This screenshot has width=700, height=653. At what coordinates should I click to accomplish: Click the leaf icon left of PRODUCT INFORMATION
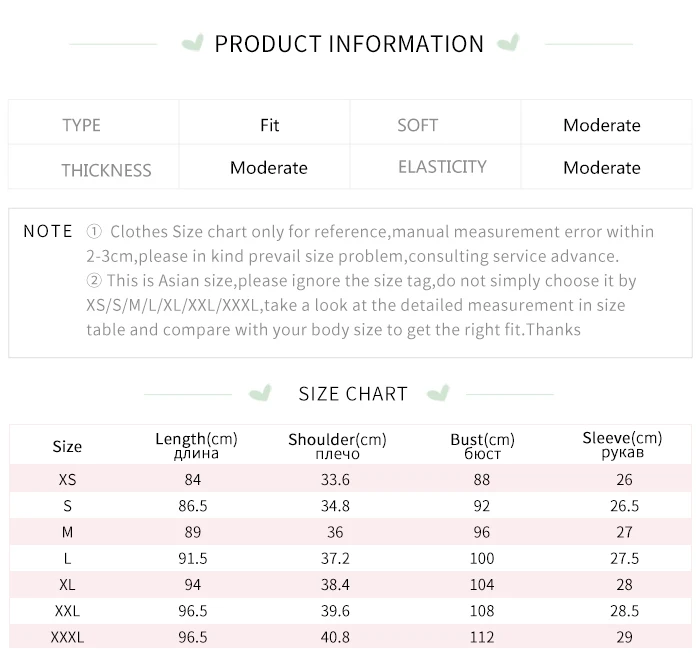tap(192, 43)
